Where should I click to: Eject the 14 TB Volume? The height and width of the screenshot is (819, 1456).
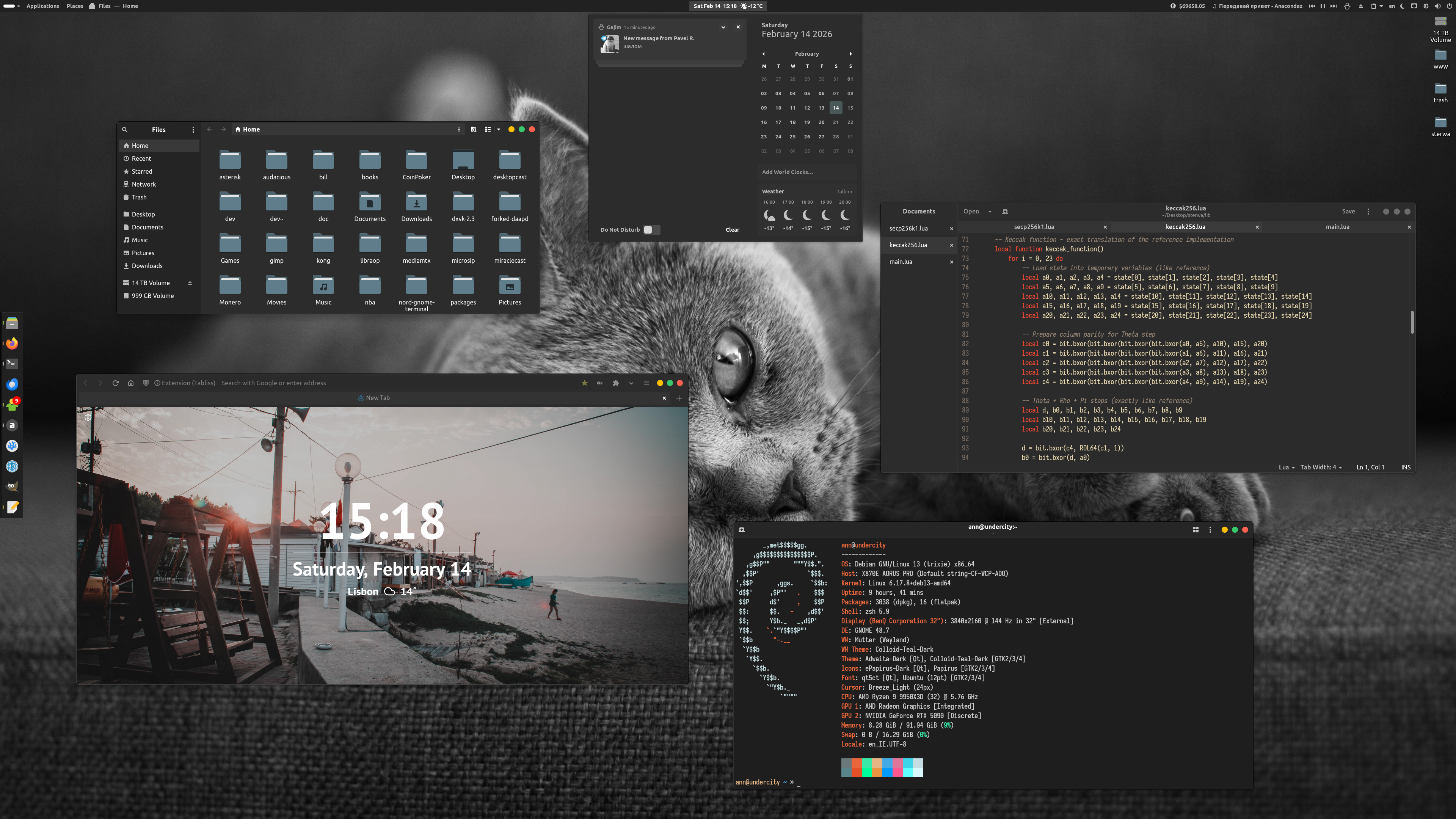coord(190,283)
